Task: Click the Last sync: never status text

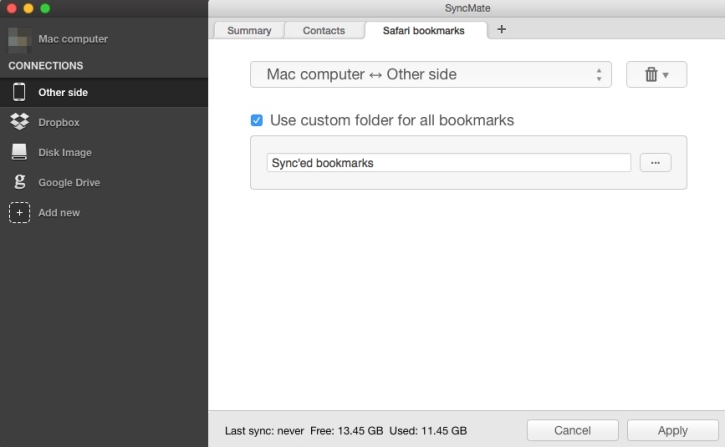Action: [264, 431]
